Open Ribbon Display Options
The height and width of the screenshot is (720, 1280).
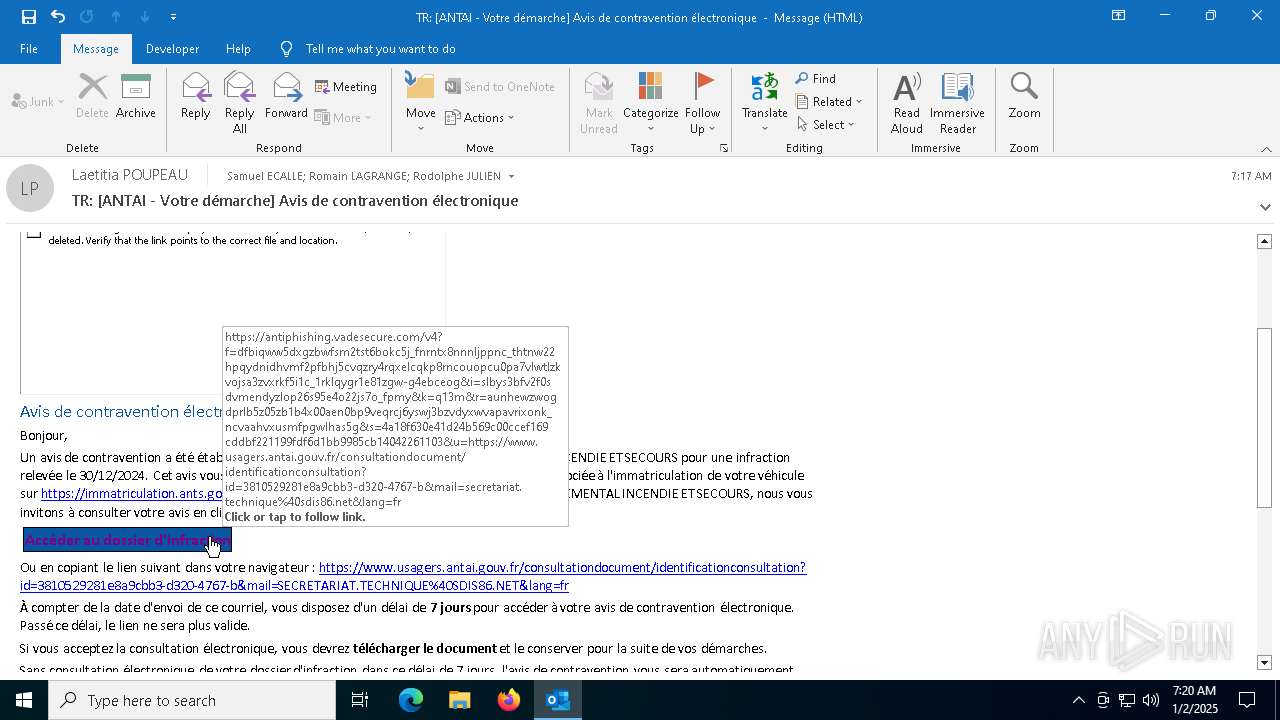tap(1118, 16)
